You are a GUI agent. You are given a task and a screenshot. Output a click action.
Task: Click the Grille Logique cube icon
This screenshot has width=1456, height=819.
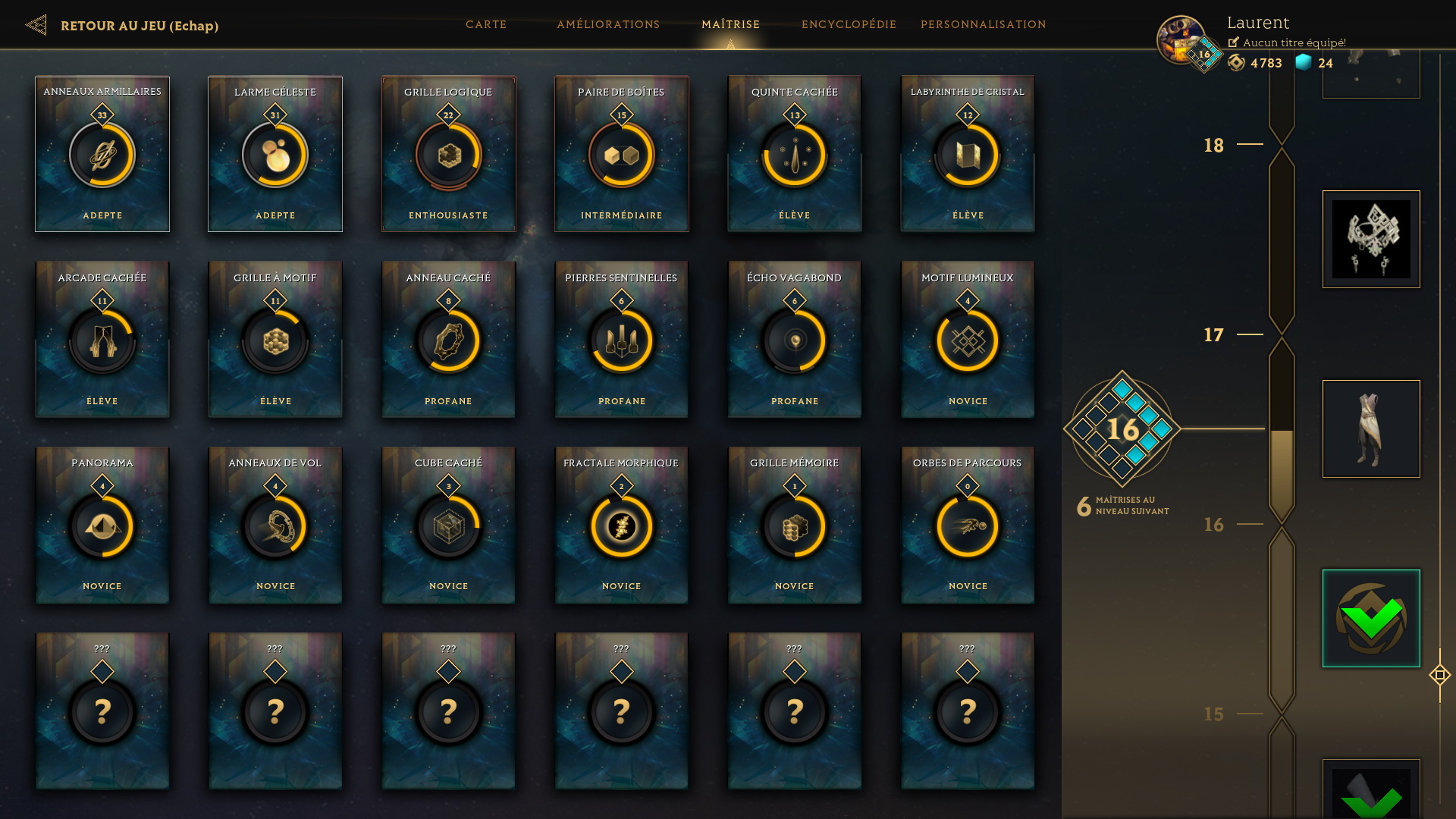[449, 155]
